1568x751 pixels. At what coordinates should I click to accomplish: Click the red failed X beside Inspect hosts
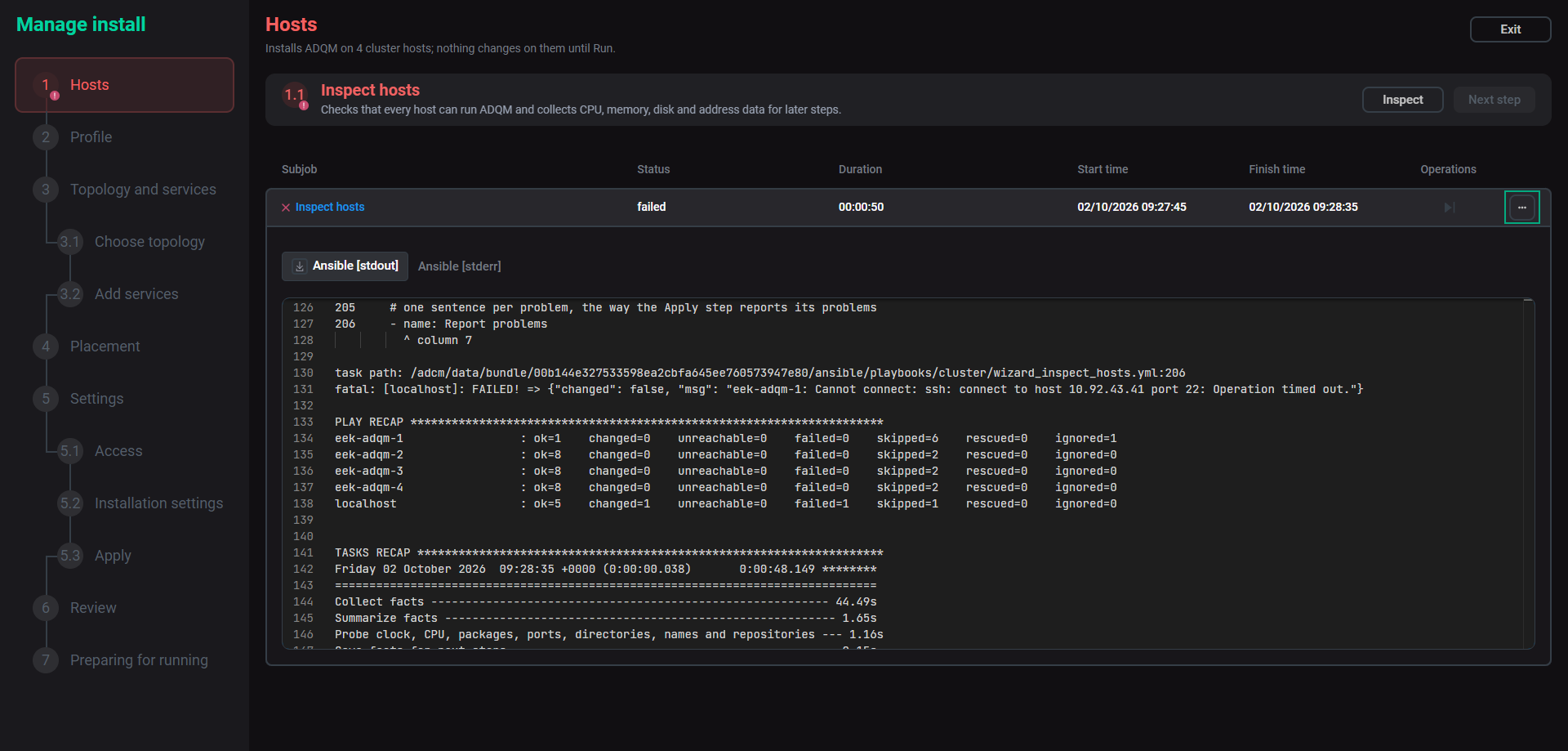286,208
